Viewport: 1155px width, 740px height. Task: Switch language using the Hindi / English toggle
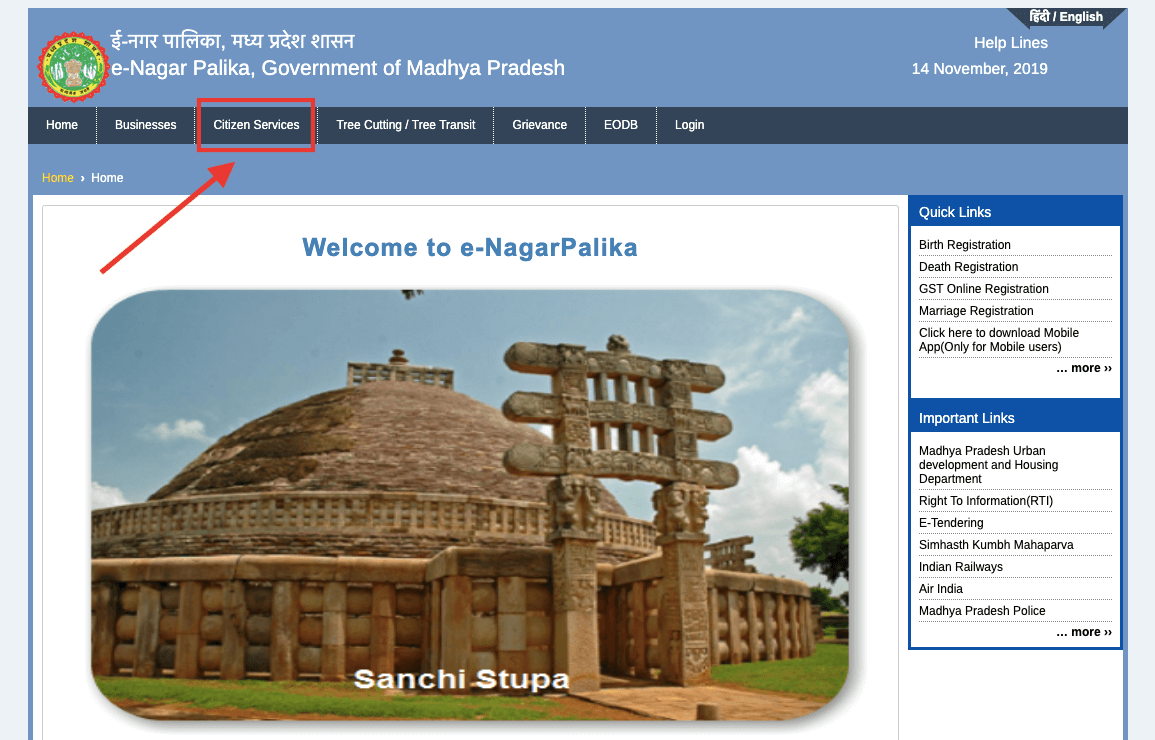1066,17
